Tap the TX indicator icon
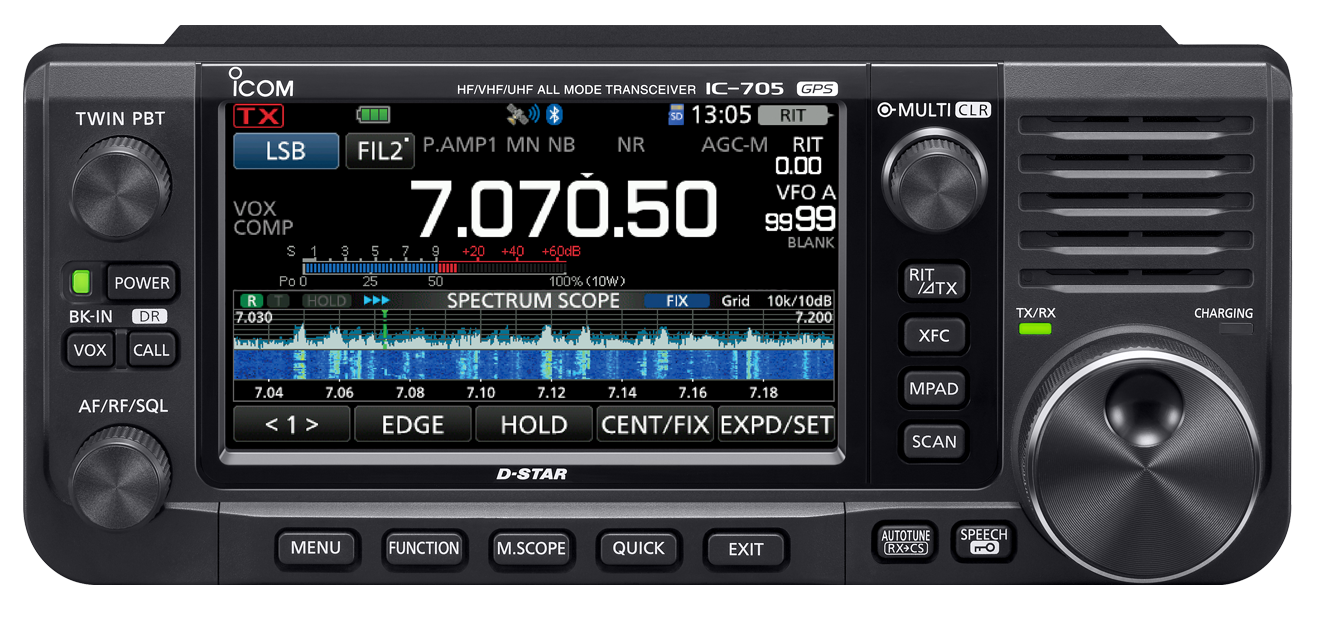Screen dimensions: 1322x625 [259, 116]
